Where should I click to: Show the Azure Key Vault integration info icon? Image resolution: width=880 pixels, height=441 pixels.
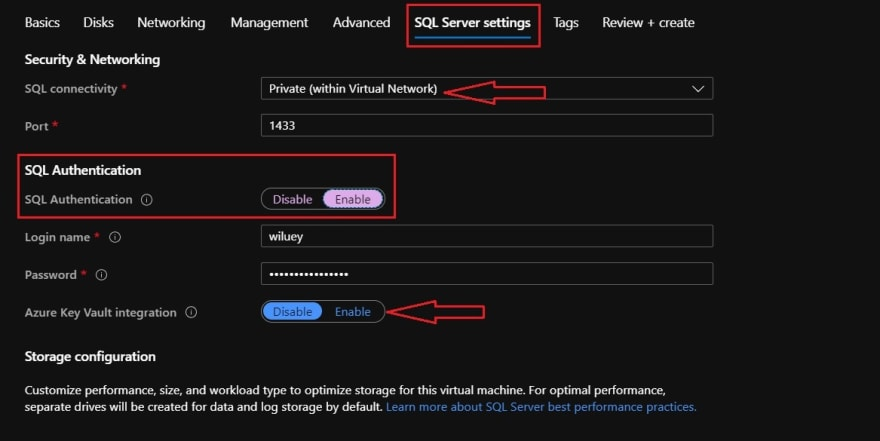191,313
